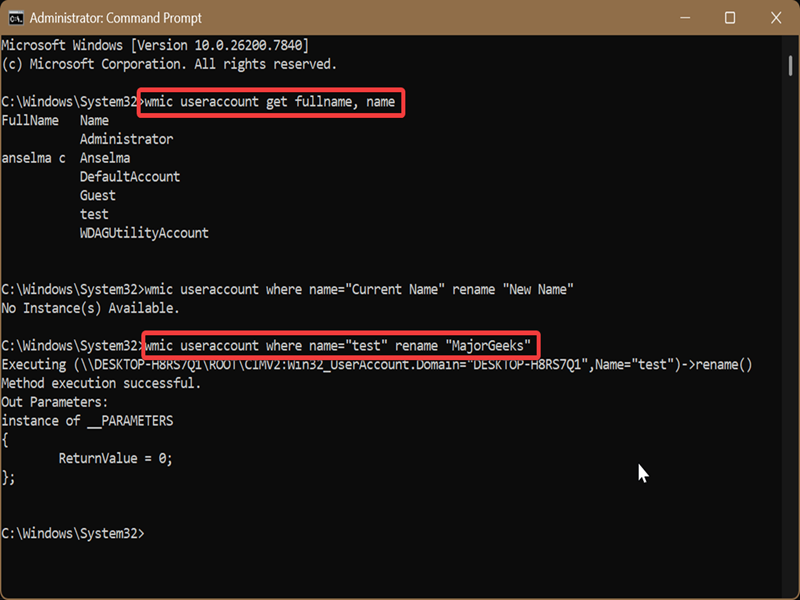Click the DefaultAccount row
This screenshot has width=800, height=600.
pos(130,177)
